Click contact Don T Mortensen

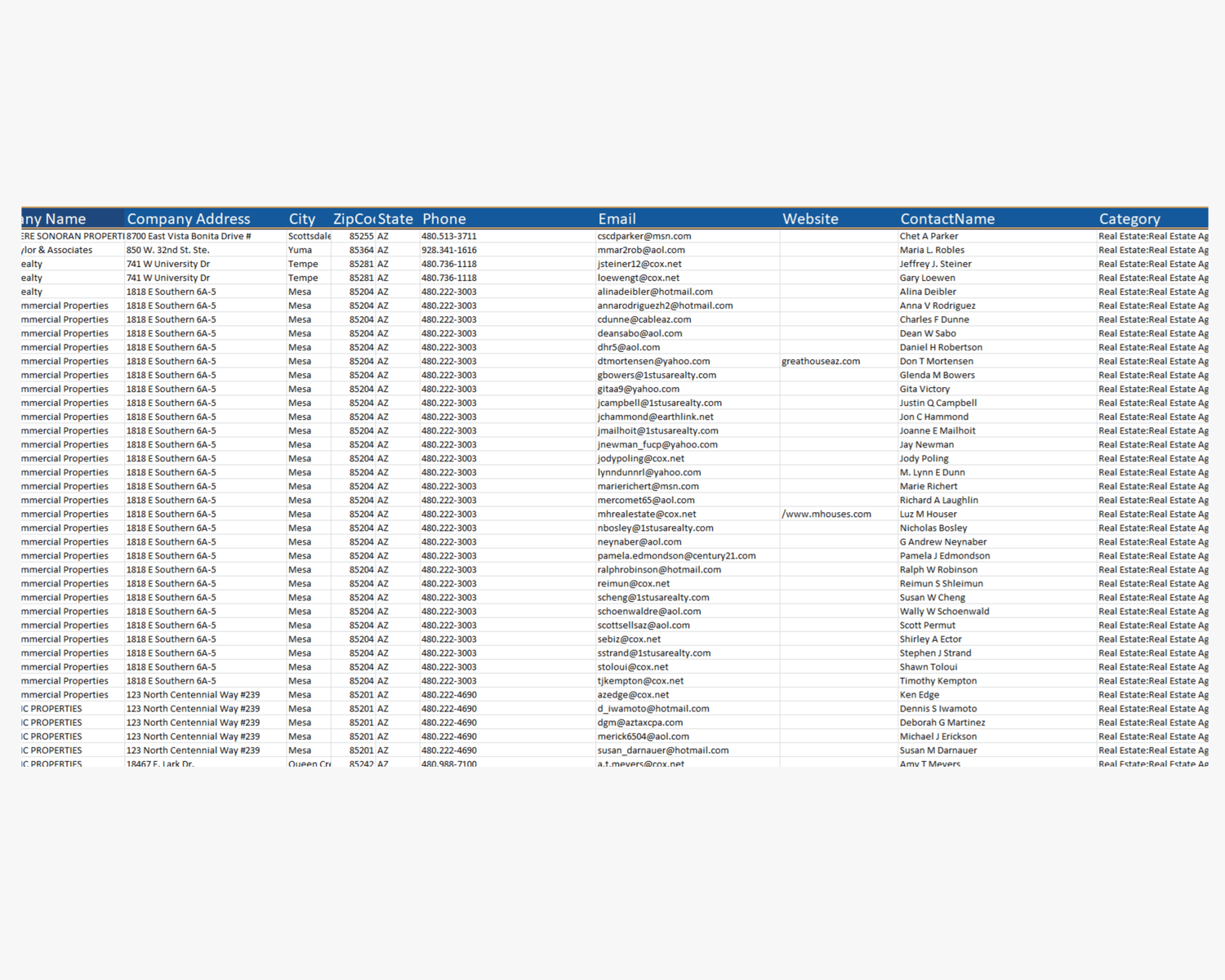(937, 361)
